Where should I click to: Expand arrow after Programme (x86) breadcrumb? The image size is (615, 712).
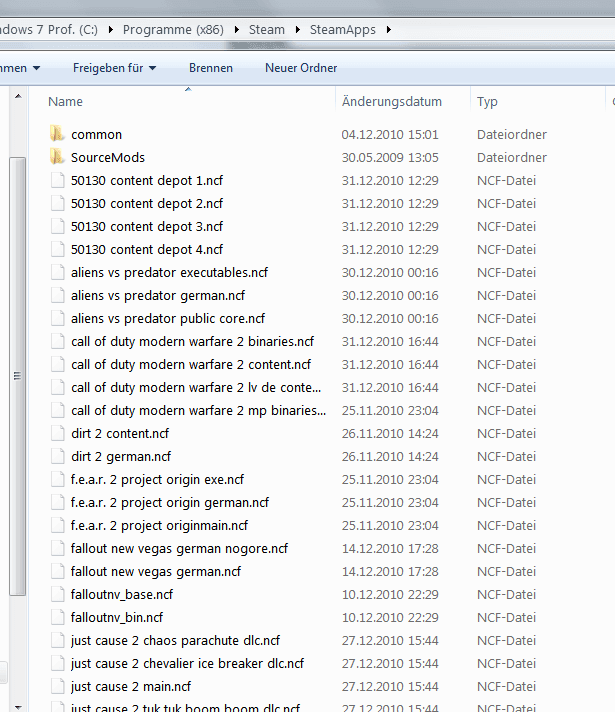[x=237, y=30]
